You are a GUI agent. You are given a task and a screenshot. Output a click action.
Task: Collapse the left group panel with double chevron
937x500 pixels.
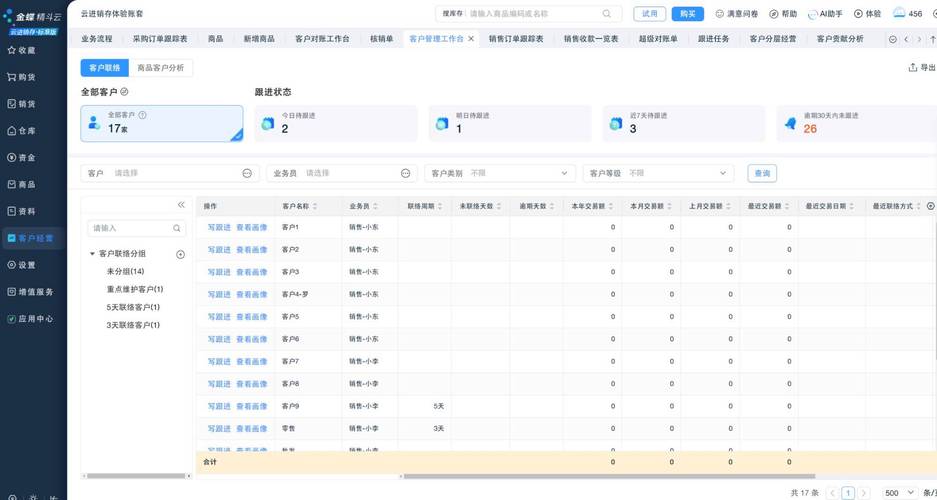coord(181,205)
